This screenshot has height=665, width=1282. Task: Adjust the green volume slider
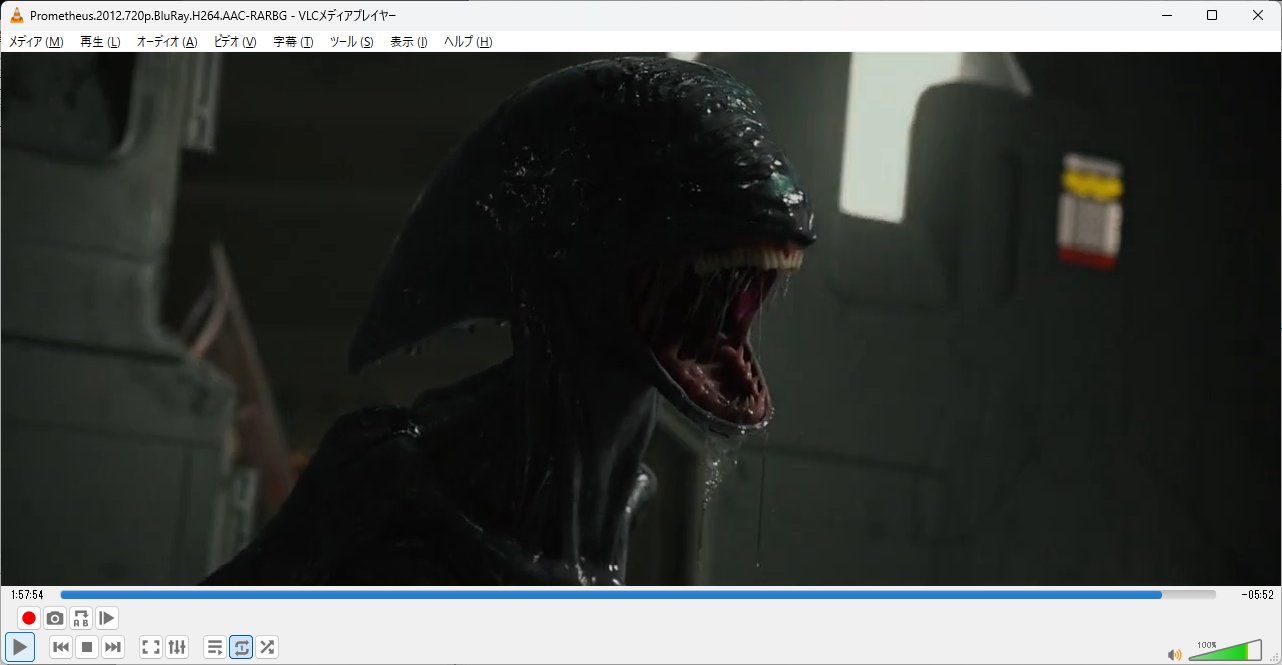coord(1225,651)
